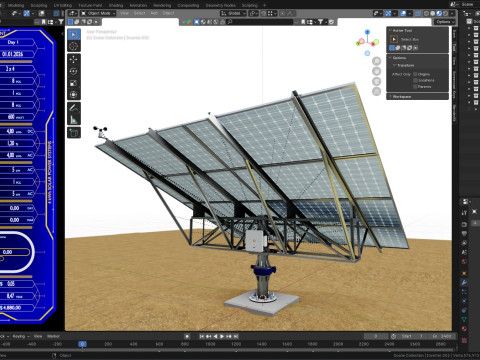
Task: Click the zoom view gizmo button
Action: [376, 61]
